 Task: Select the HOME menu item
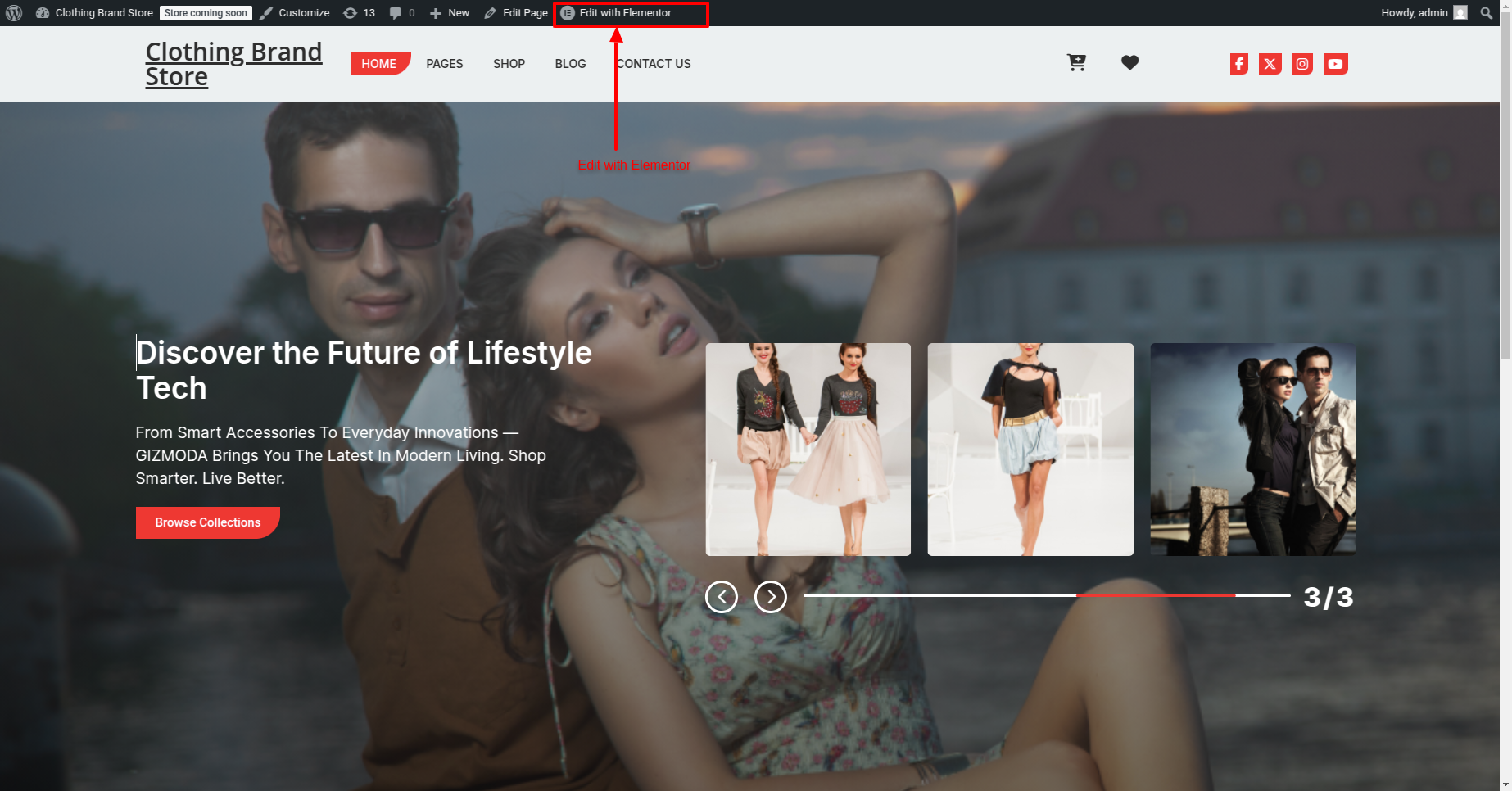(x=380, y=64)
